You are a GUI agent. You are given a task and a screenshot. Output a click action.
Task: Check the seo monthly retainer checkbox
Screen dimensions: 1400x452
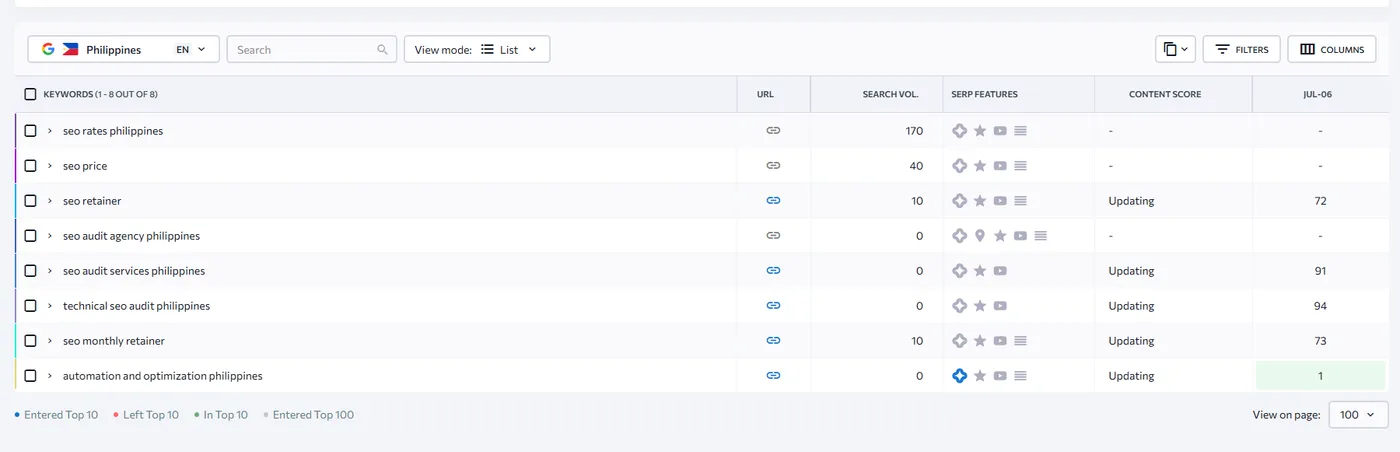point(30,341)
